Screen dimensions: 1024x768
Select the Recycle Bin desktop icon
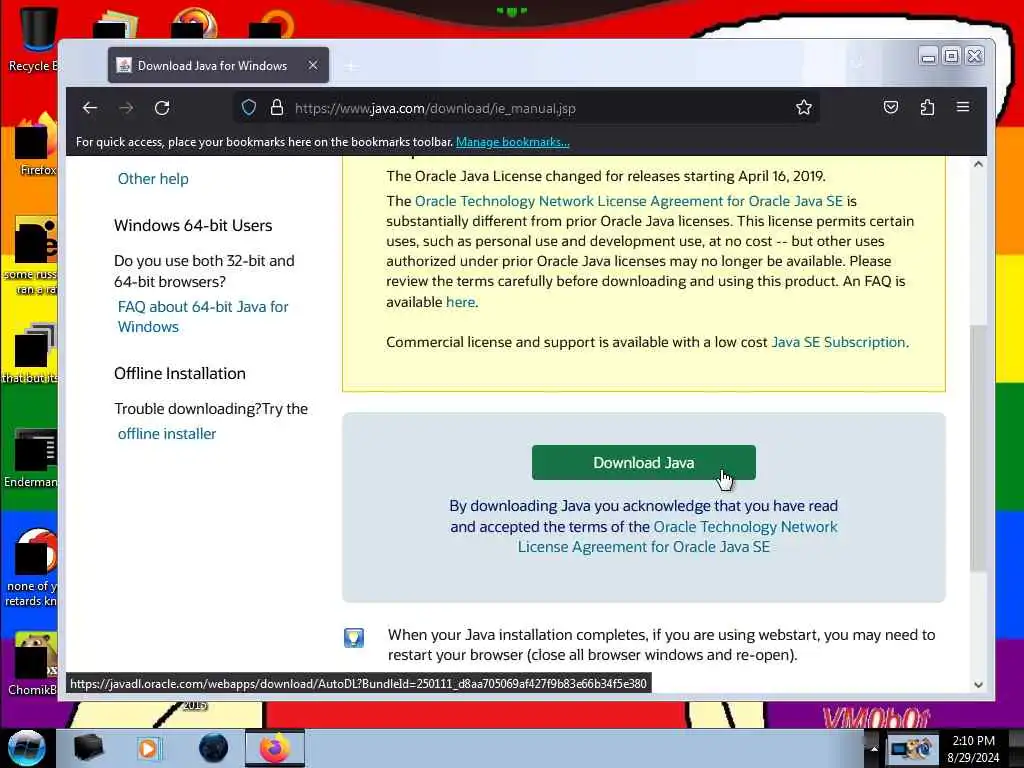pos(33,39)
